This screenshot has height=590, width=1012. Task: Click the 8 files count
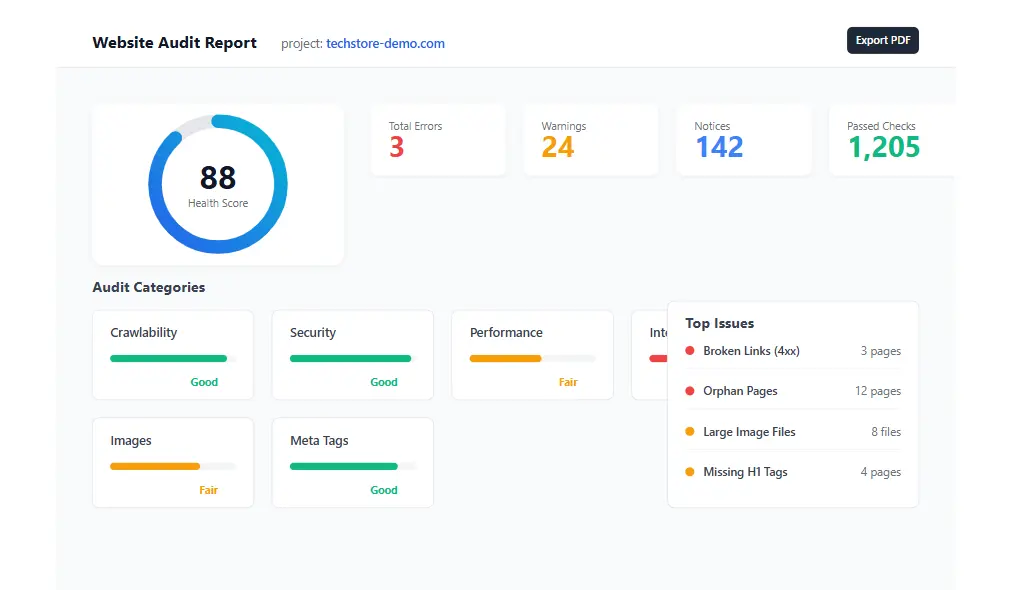886,432
